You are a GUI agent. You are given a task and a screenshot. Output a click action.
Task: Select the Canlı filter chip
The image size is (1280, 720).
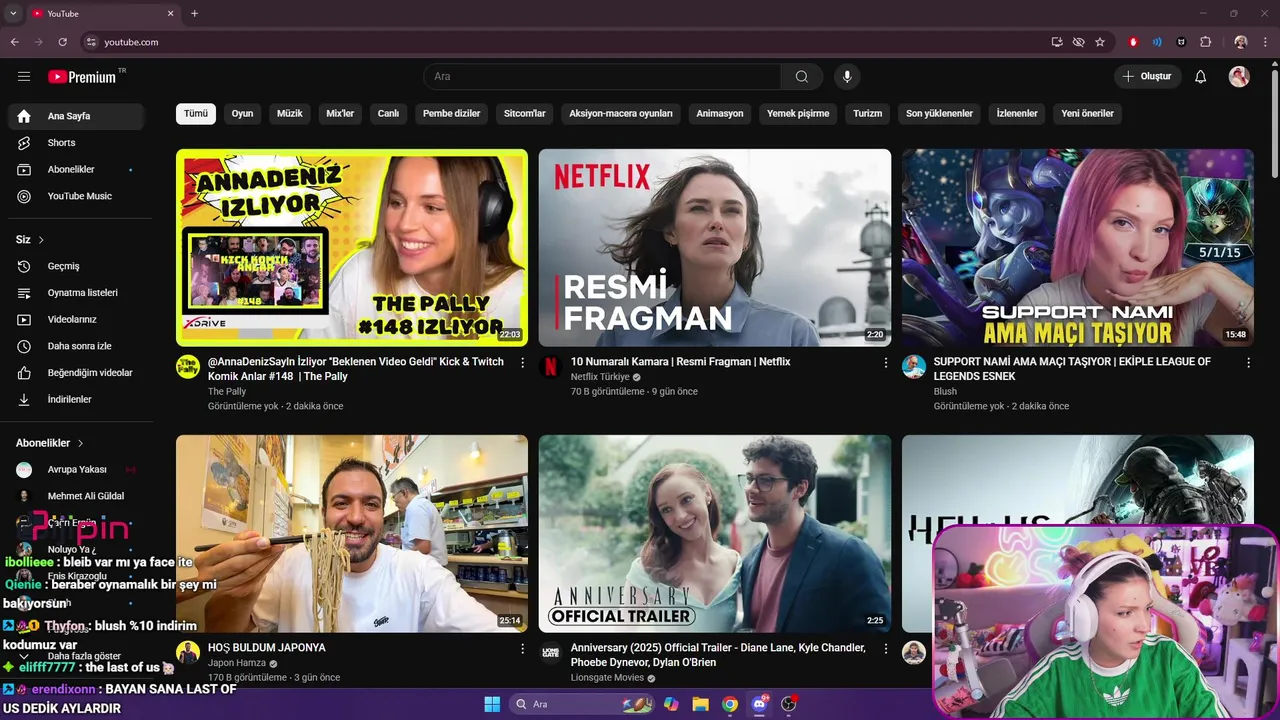[388, 114]
